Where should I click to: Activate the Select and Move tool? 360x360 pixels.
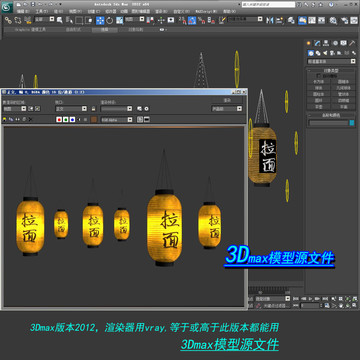pyautogui.click(x=100, y=20)
